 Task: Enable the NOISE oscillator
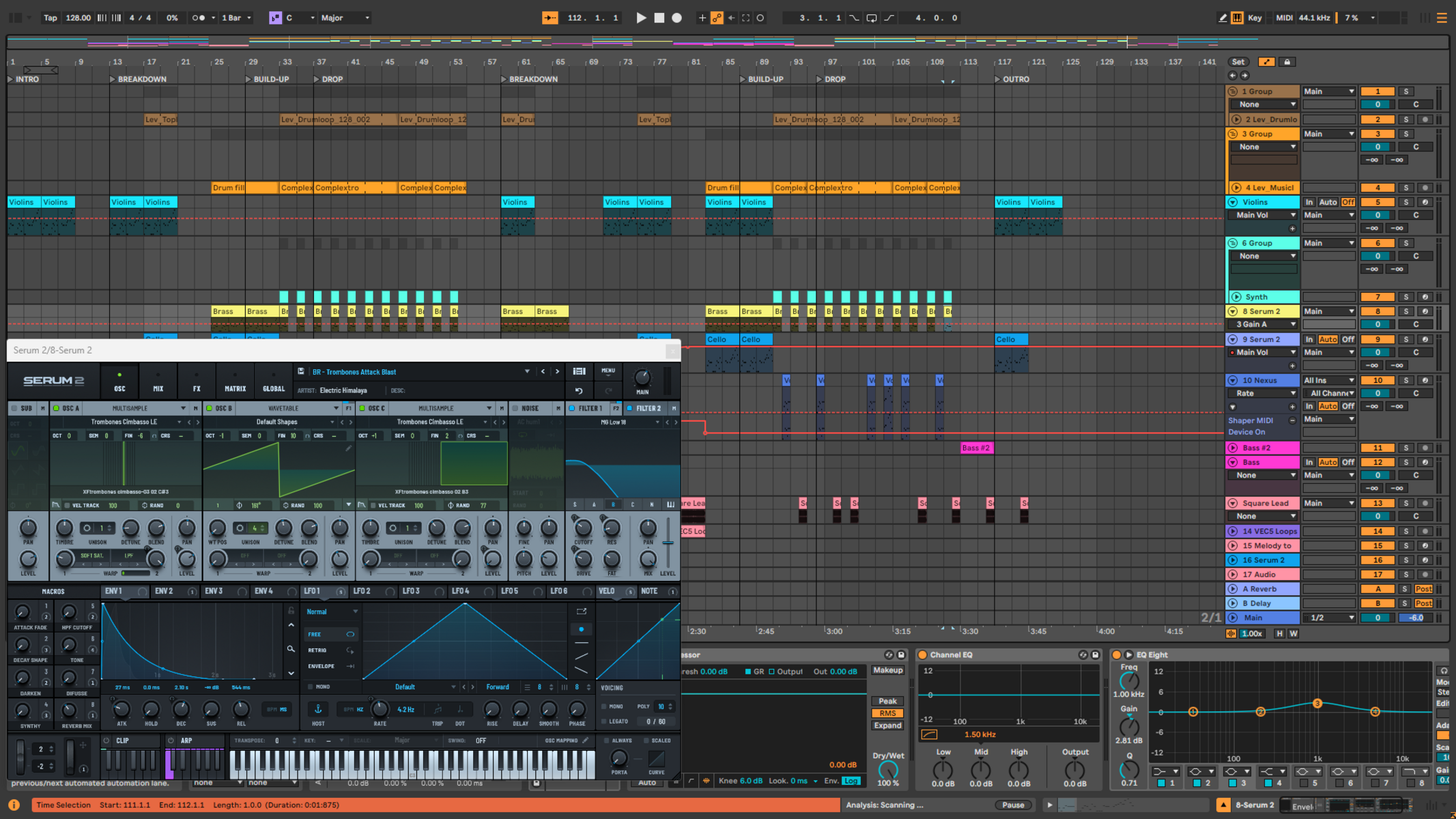[x=515, y=408]
